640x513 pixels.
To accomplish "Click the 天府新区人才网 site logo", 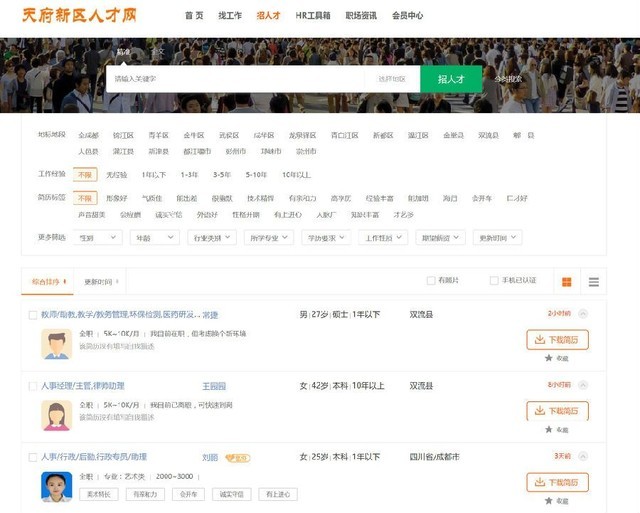I will click(x=80, y=16).
